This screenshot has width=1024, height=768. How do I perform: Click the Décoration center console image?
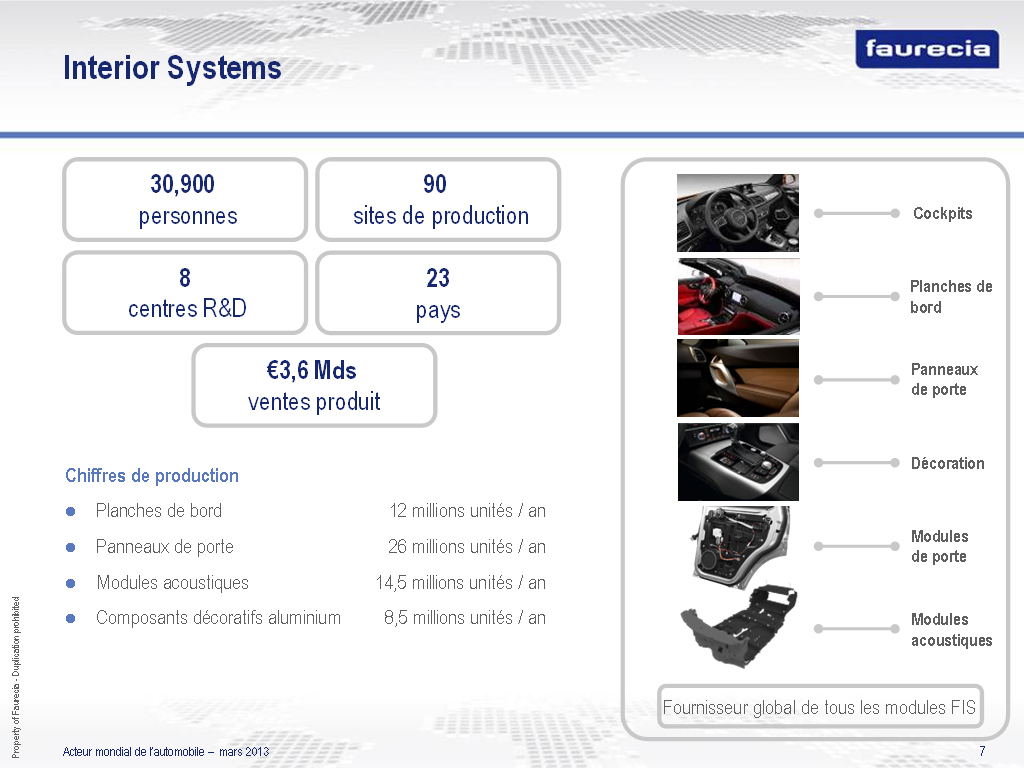coord(737,462)
